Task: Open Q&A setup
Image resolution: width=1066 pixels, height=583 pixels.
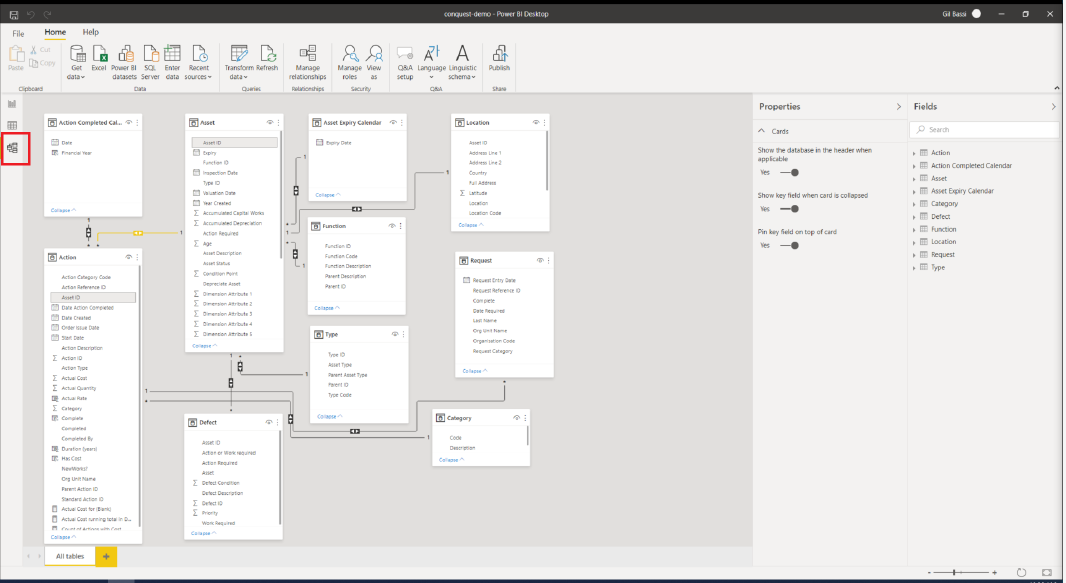Action: [x=405, y=63]
